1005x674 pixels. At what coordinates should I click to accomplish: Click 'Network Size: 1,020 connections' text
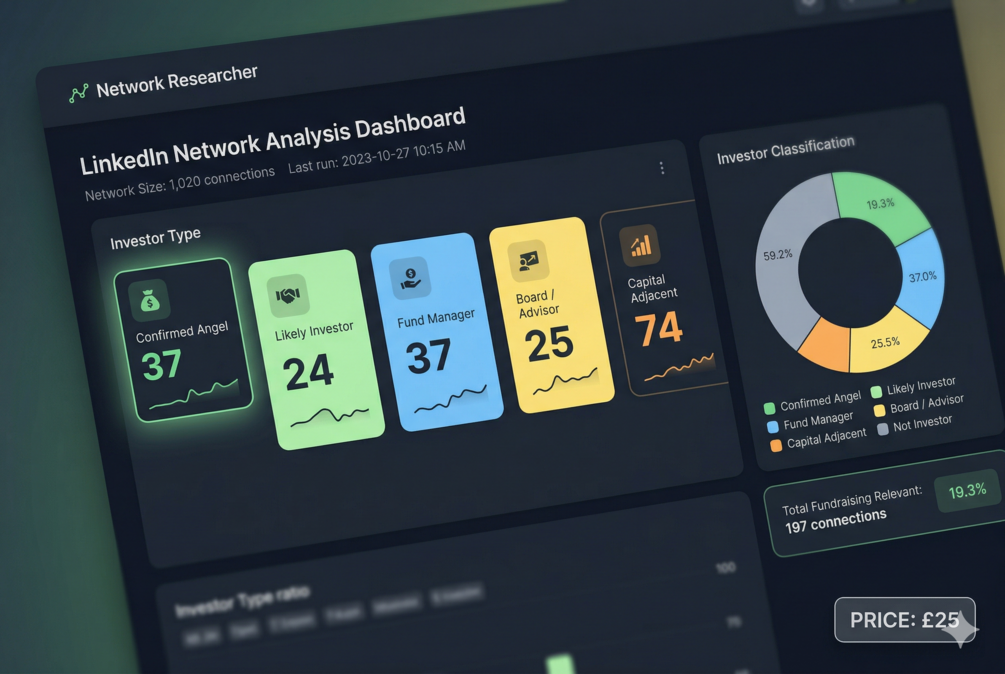click(179, 184)
